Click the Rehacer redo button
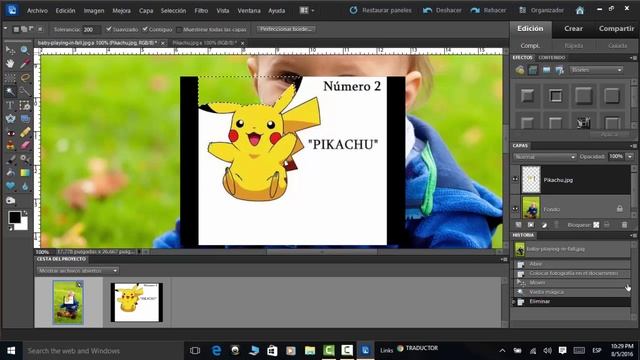 [488, 11]
